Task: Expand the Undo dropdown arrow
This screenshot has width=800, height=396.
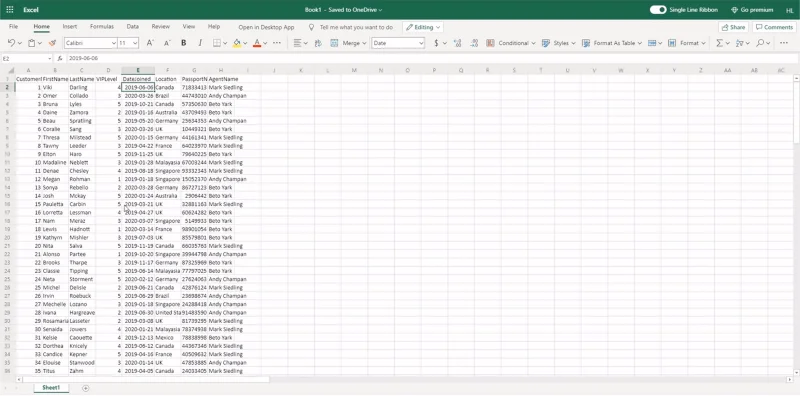Action: click(19, 43)
